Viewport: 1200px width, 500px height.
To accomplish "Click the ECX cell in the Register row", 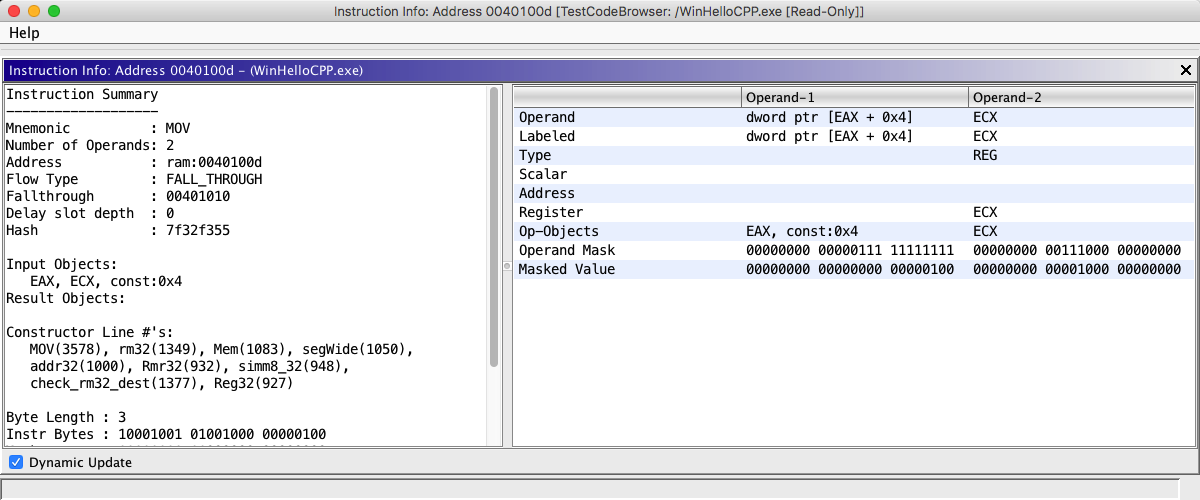I will (985, 212).
